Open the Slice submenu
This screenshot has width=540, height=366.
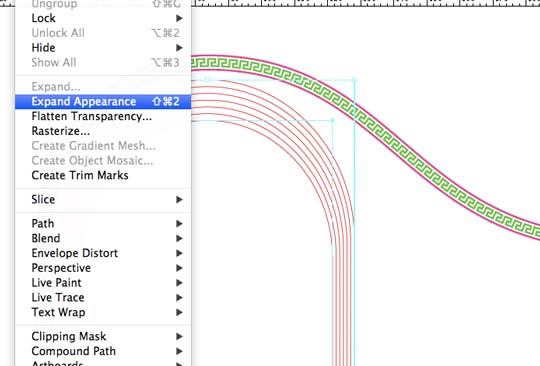coord(103,200)
